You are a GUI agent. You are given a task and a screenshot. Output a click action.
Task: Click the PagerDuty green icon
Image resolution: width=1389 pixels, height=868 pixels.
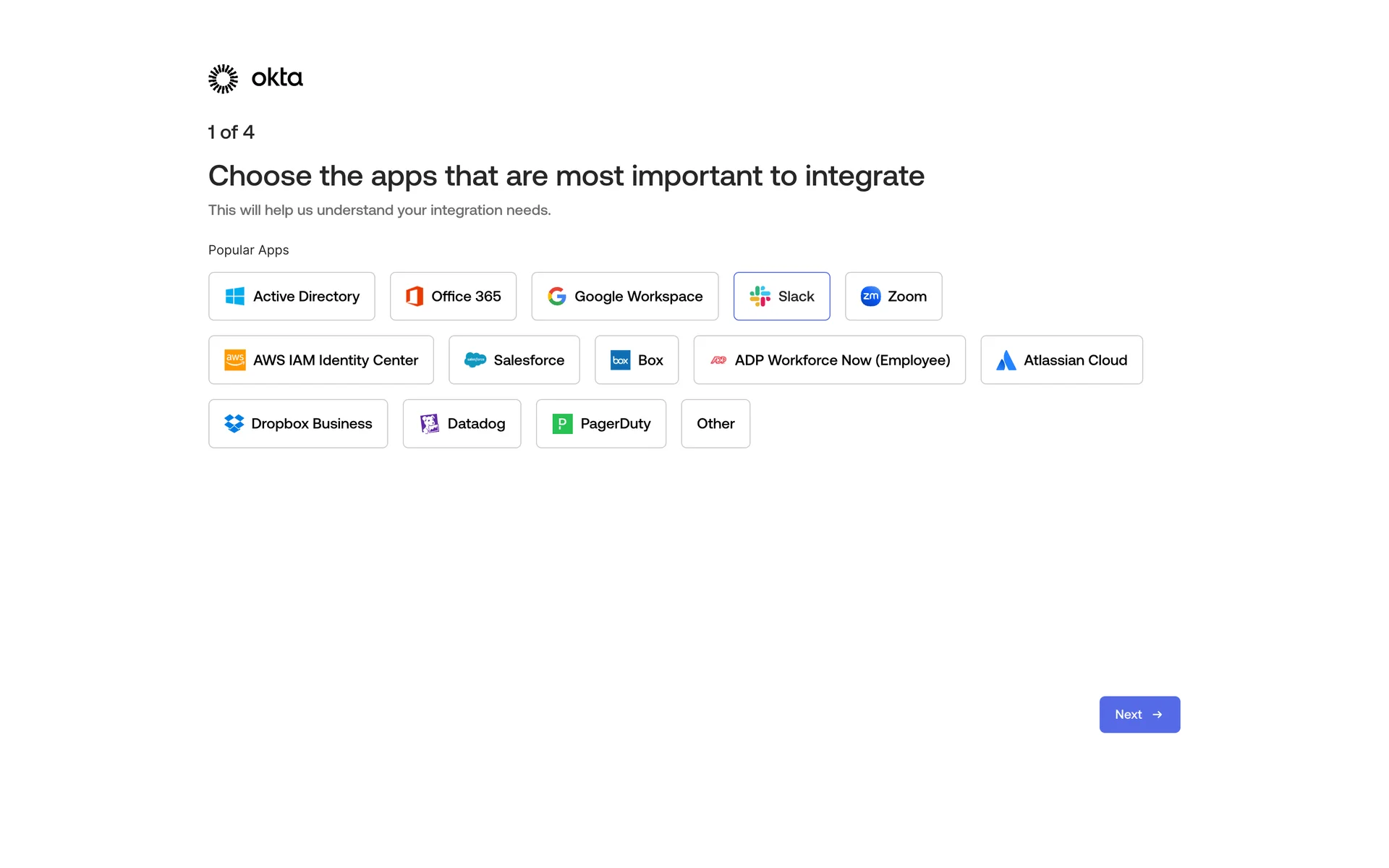click(562, 424)
